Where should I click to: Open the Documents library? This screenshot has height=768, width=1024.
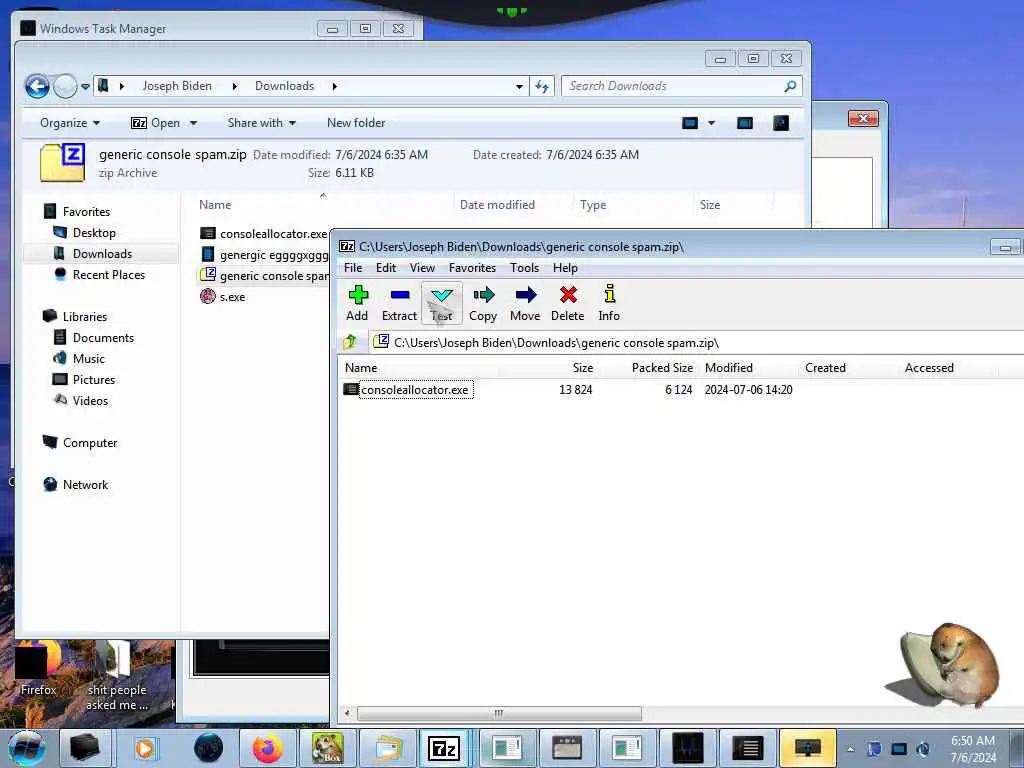pyautogui.click(x=103, y=338)
